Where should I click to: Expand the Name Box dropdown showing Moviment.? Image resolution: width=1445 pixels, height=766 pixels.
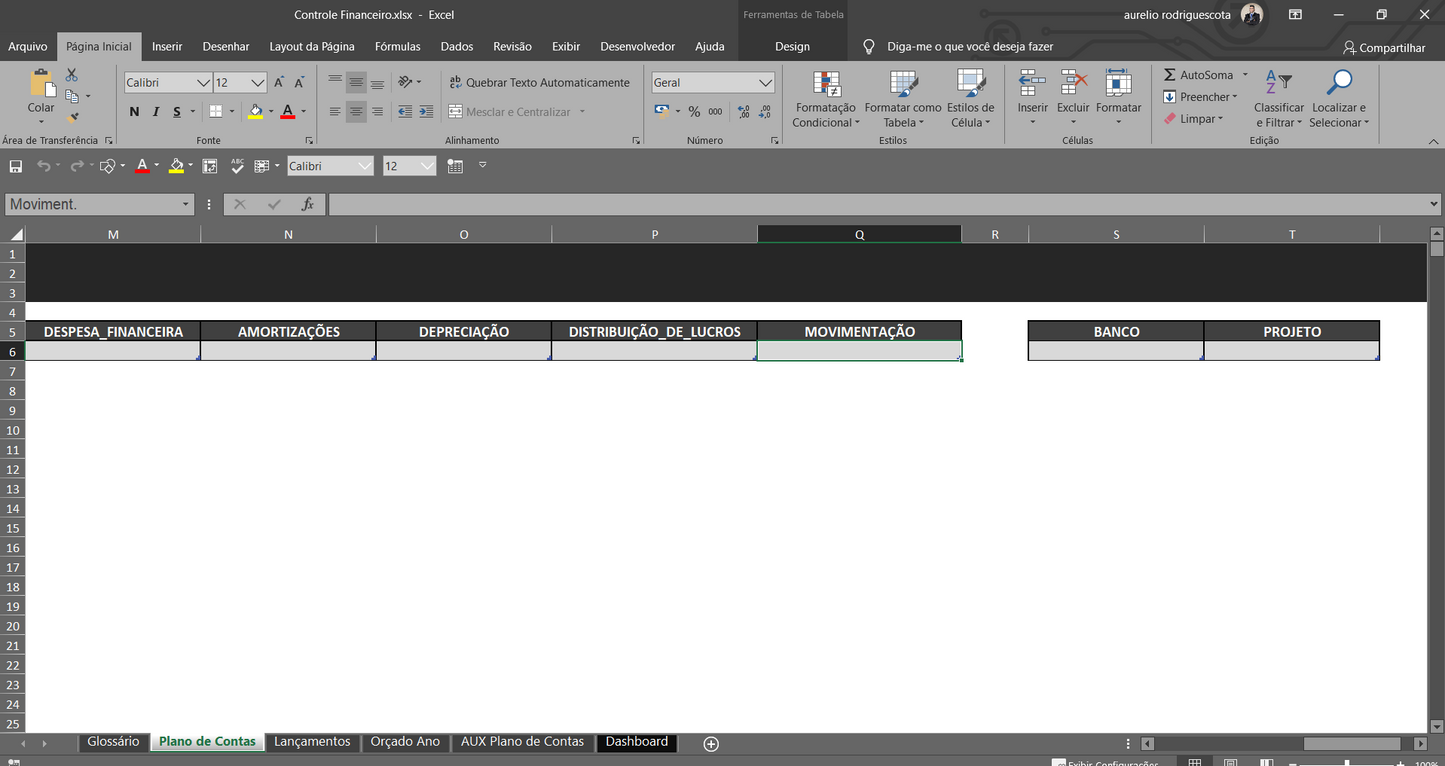tap(188, 203)
